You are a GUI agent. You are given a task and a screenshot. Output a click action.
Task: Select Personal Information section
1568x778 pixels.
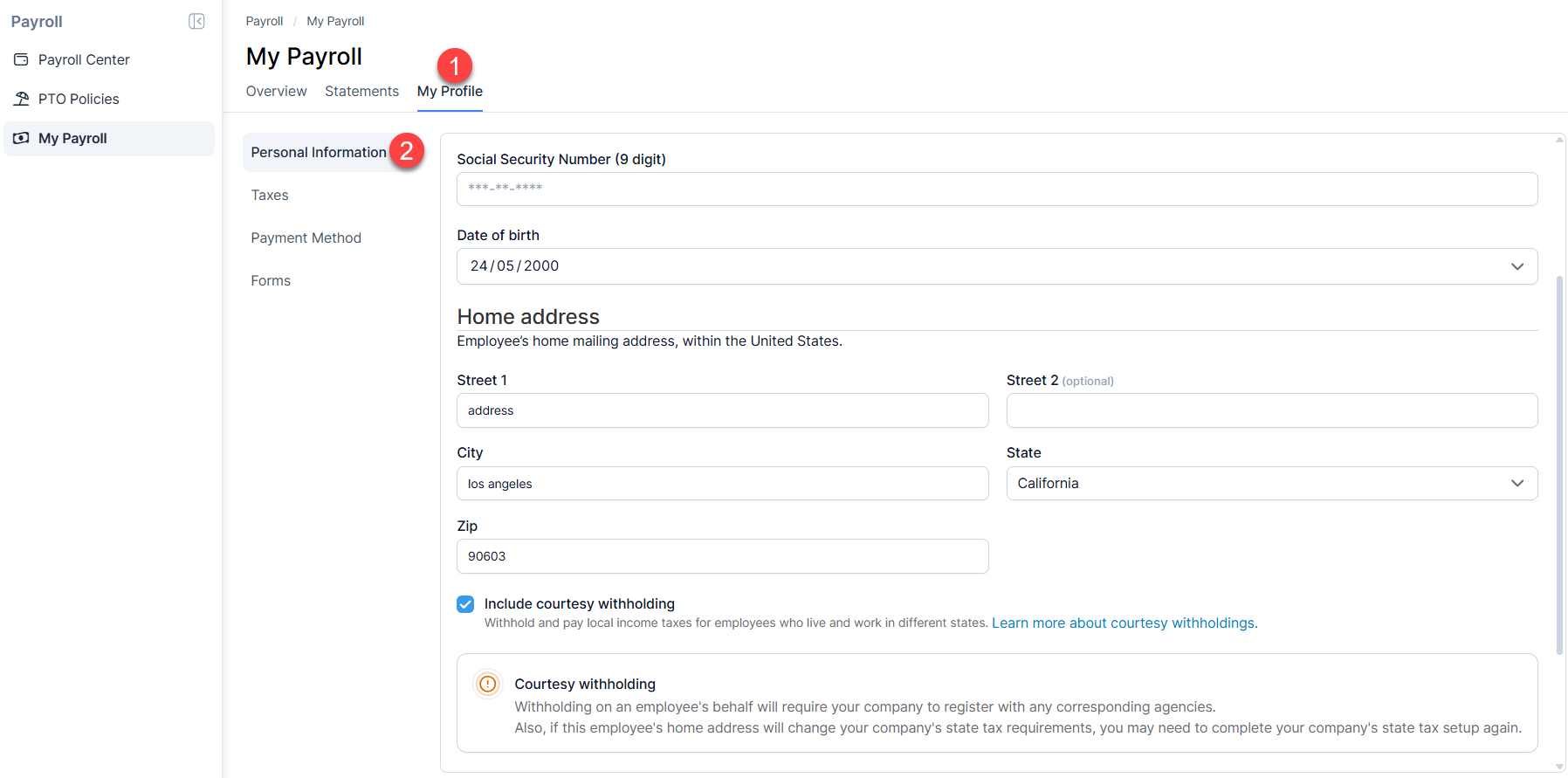[x=319, y=152]
